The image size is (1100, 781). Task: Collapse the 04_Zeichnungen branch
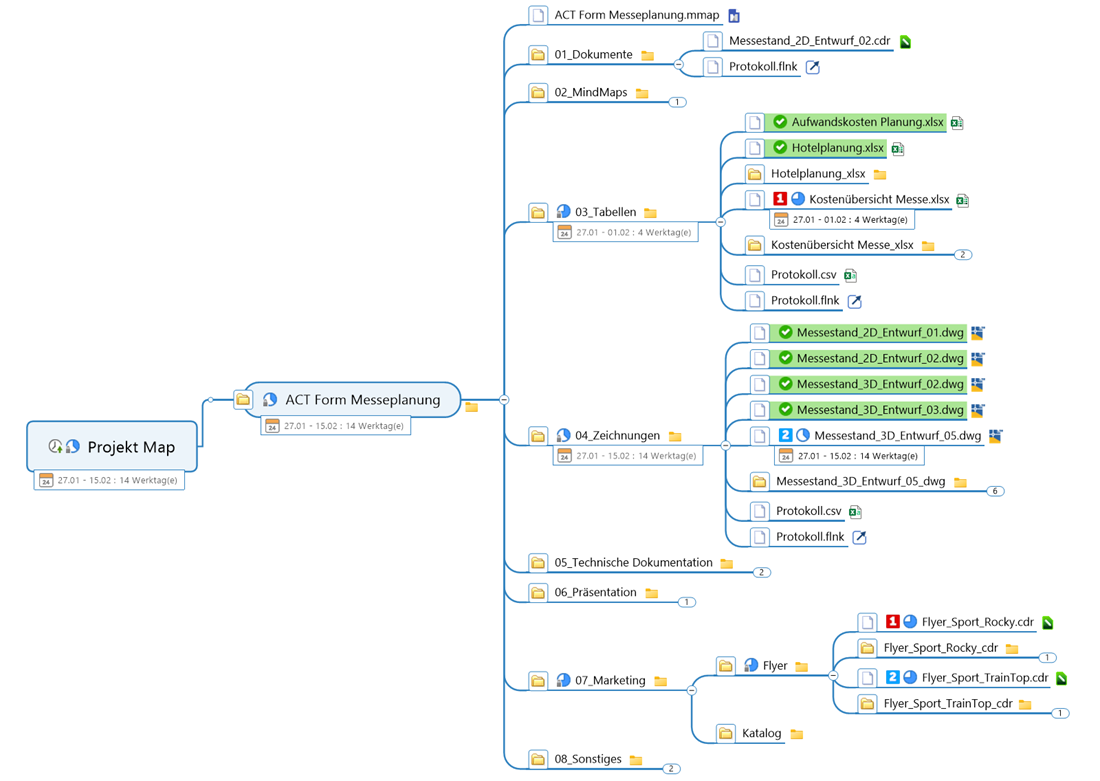tap(725, 446)
